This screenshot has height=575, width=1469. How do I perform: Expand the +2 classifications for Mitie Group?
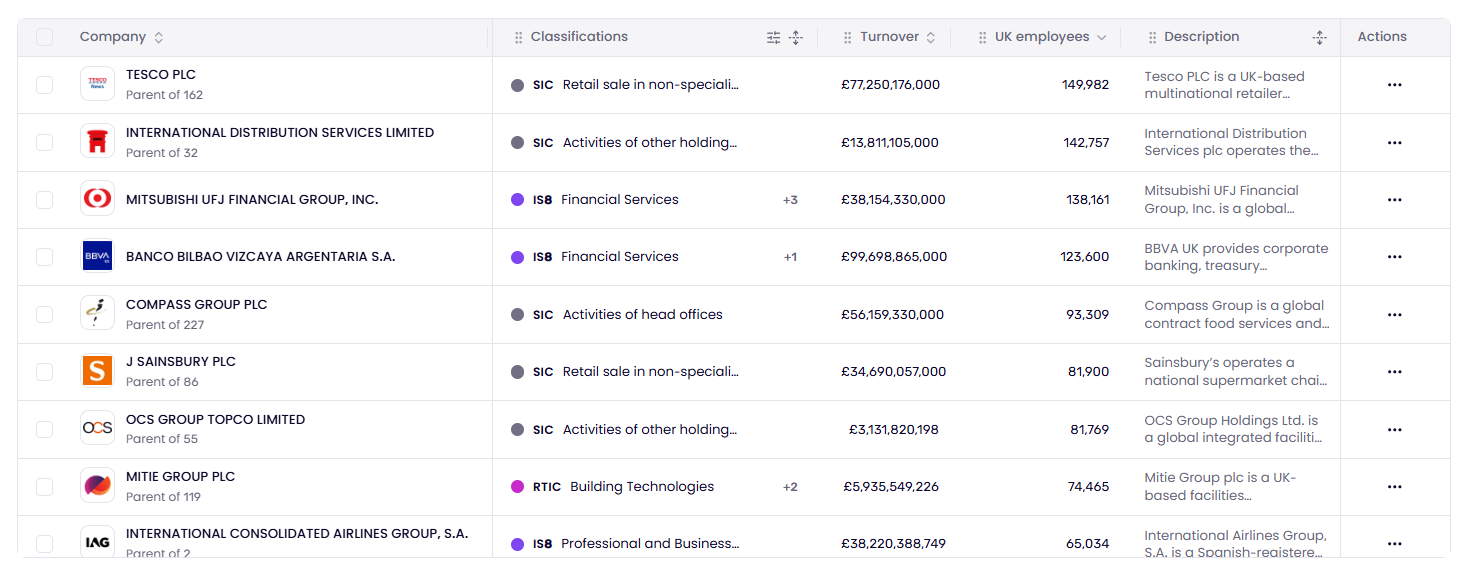[790, 487]
